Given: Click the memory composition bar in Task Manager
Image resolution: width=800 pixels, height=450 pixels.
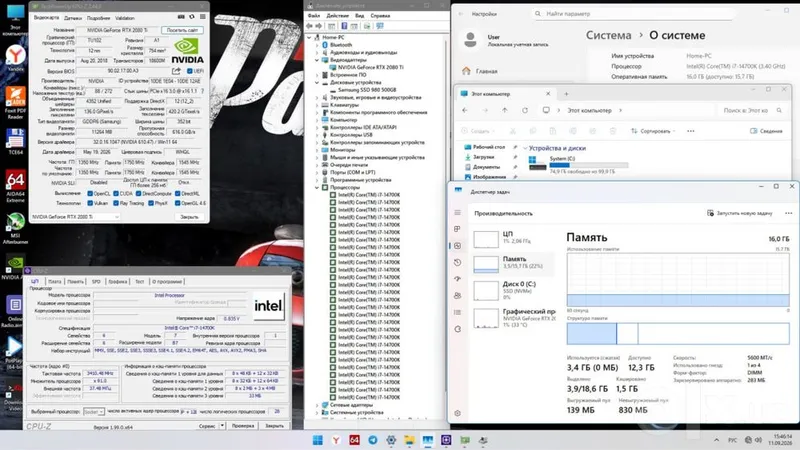Looking at the screenshot, I should pyautogui.click(x=678, y=334).
